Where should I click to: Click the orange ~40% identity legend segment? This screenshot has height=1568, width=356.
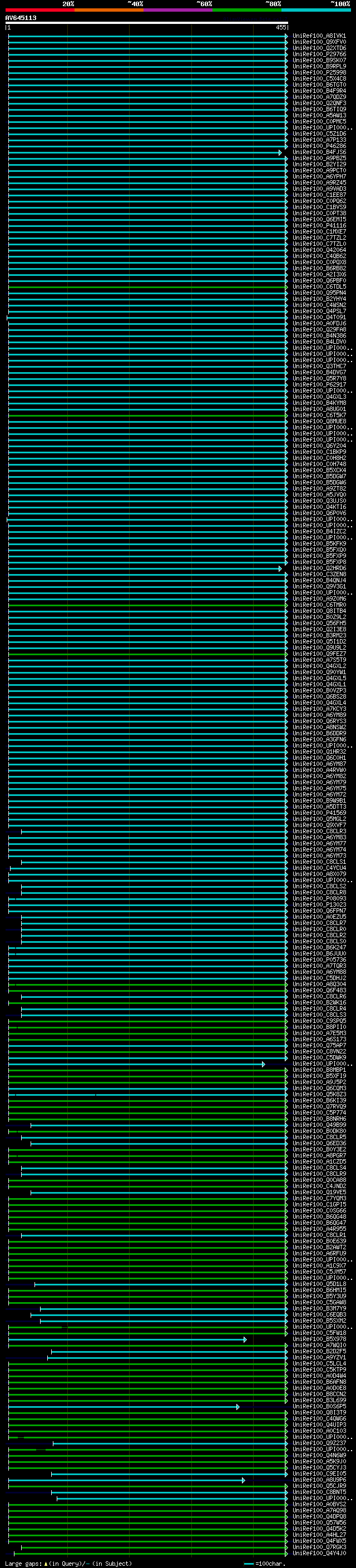click(109, 10)
